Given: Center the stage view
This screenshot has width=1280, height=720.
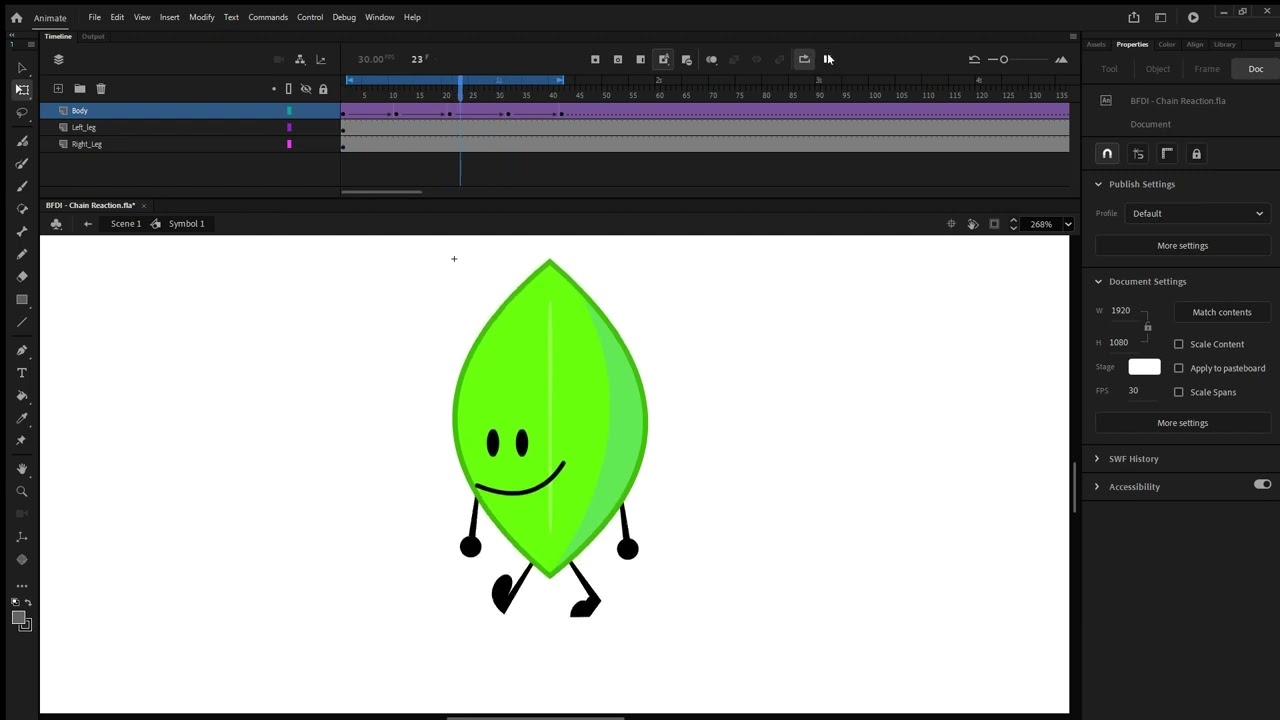Looking at the screenshot, I should [951, 224].
